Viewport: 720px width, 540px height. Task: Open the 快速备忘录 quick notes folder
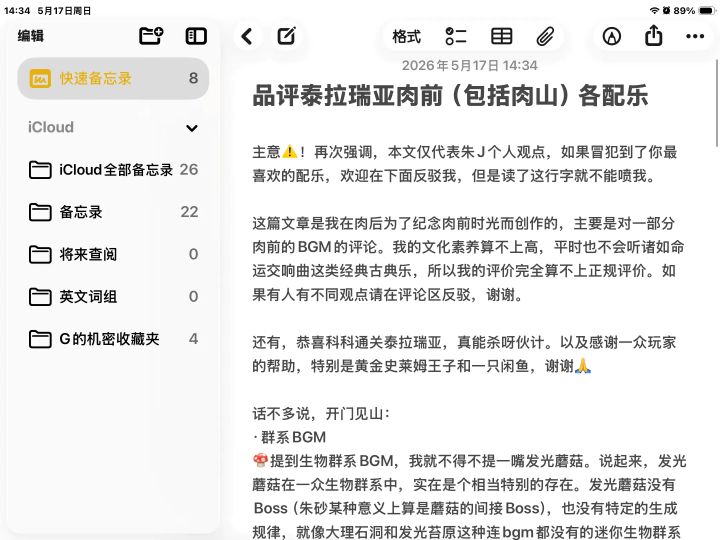point(113,79)
